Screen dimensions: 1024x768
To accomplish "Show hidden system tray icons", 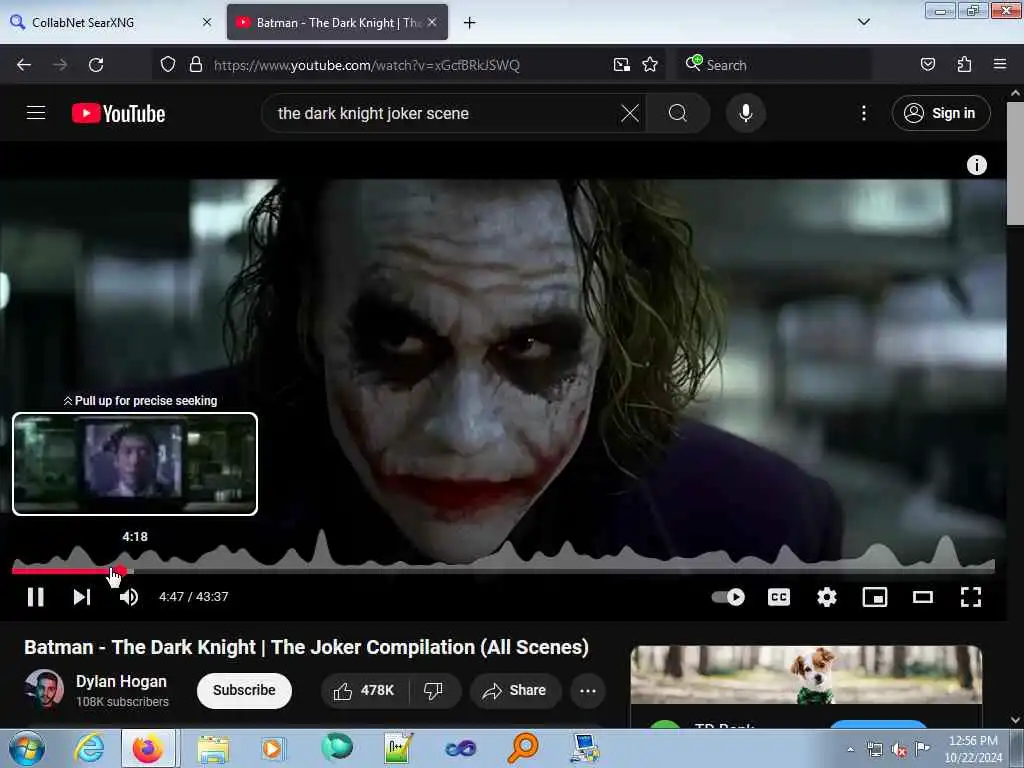I will pos(850,749).
